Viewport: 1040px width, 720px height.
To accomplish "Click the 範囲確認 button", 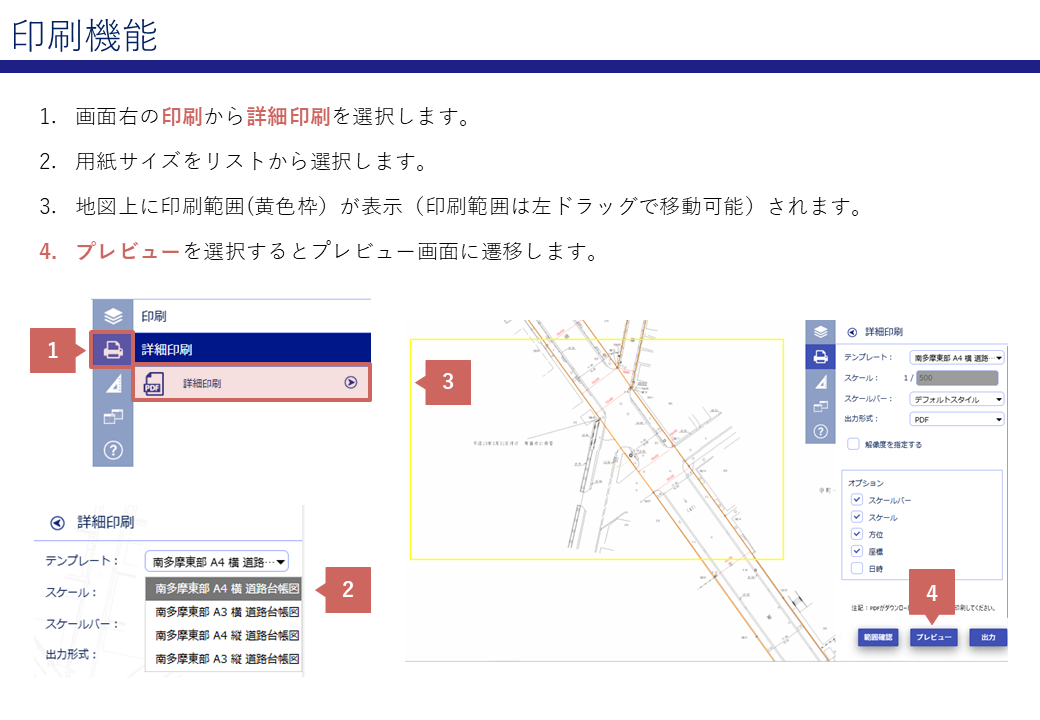I will point(880,637).
